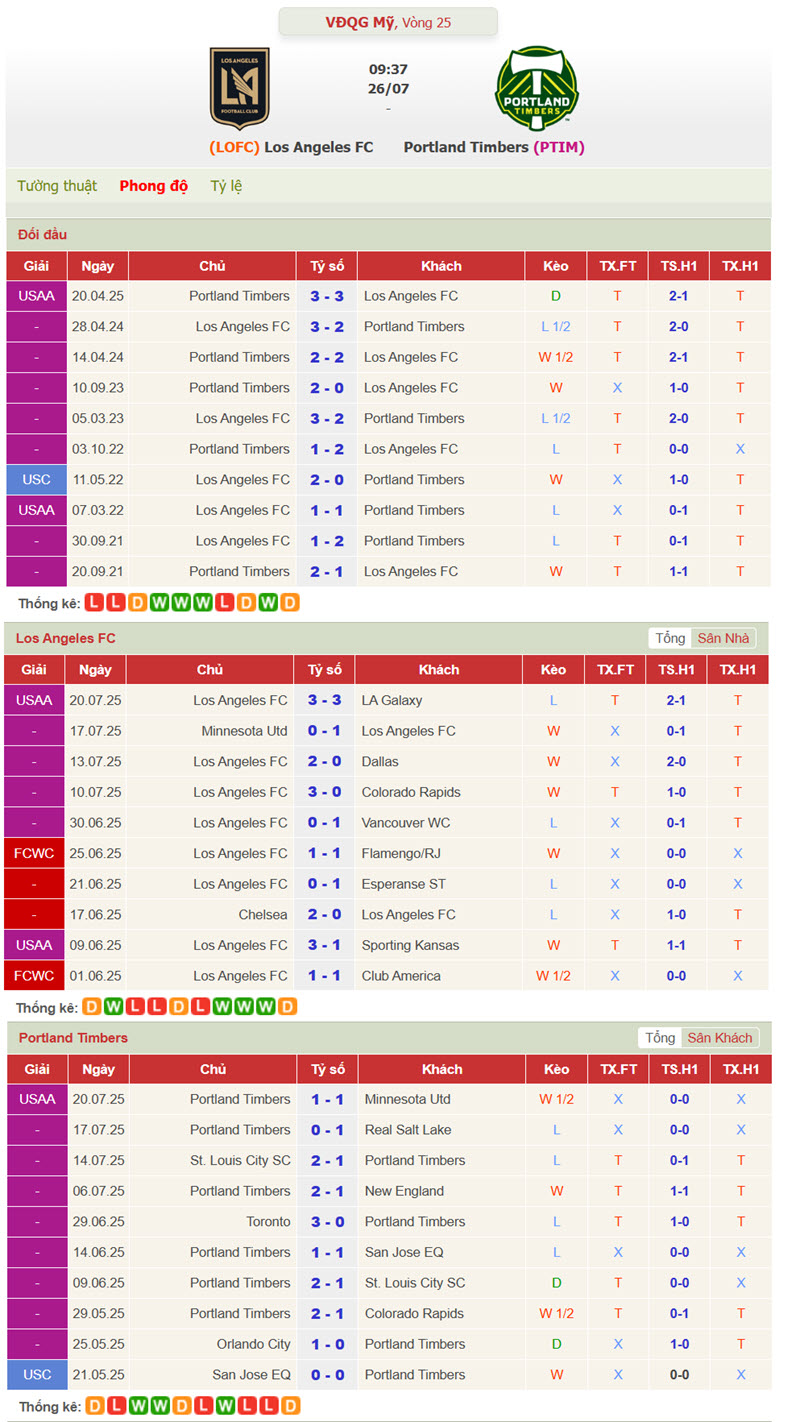
Task: Click the 0 - 0 score of the San Jose EQ home match
Action: click(x=327, y=1375)
